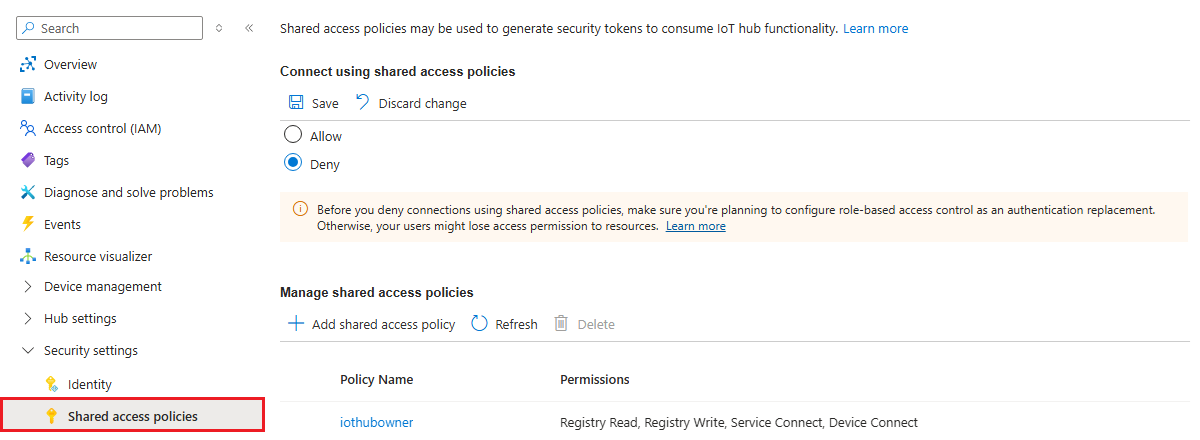This screenshot has width=1200, height=440.
Task: Go to Diagnose and solve problems
Action: pos(128,193)
